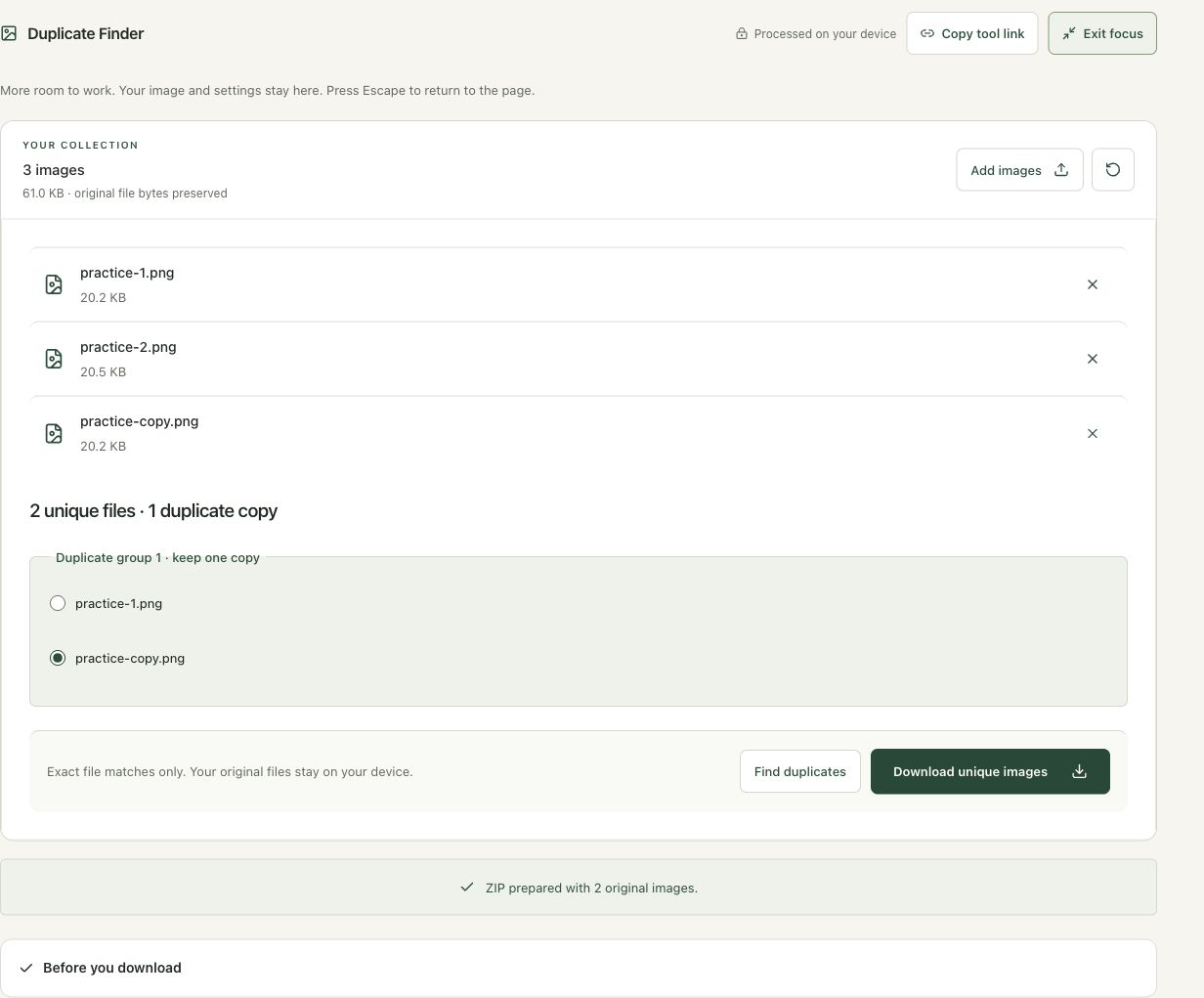Expand the Before you download section

pos(579,968)
